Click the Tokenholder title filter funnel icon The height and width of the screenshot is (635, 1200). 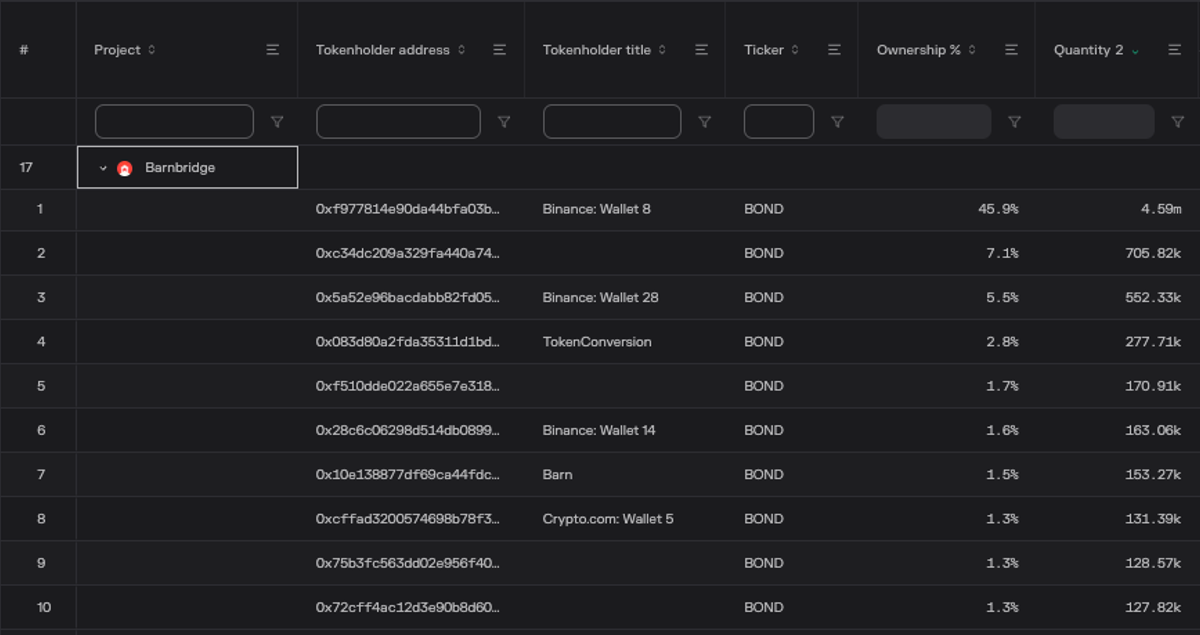pyautogui.click(x=704, y=122)
